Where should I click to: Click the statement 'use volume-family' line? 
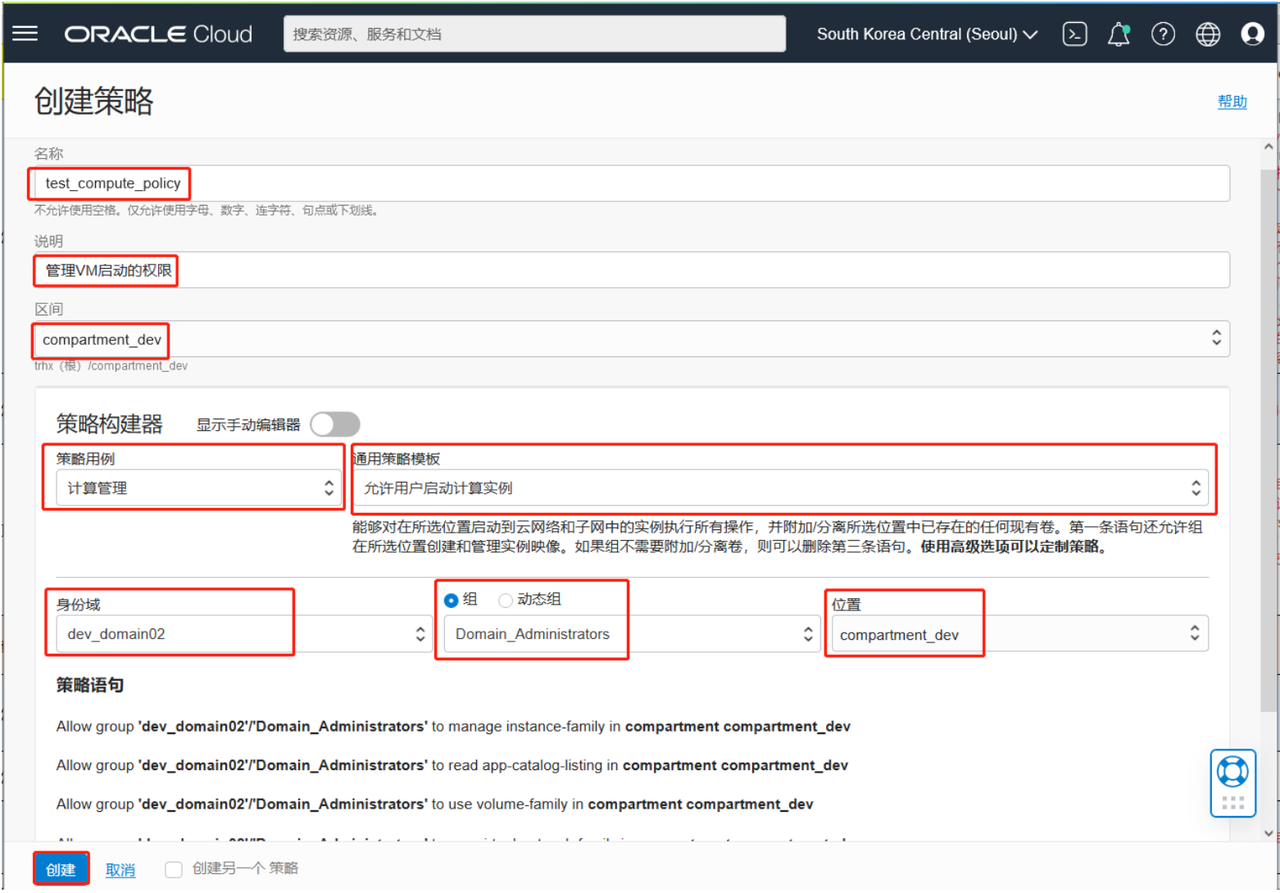point(435,804)
